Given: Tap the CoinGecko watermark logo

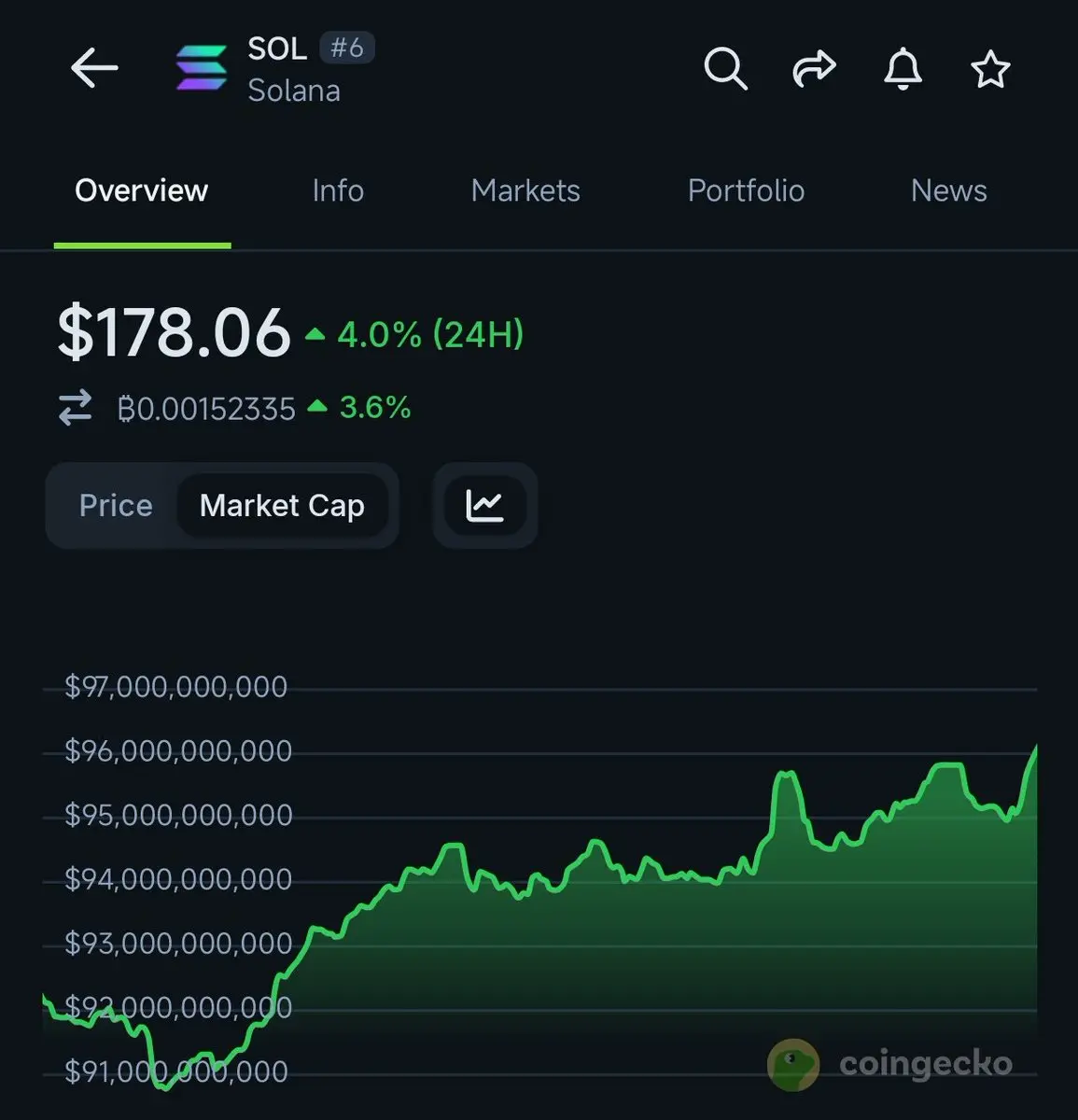Looking at the screenshot, I should pyautogui.click(x=889, y=1064).
